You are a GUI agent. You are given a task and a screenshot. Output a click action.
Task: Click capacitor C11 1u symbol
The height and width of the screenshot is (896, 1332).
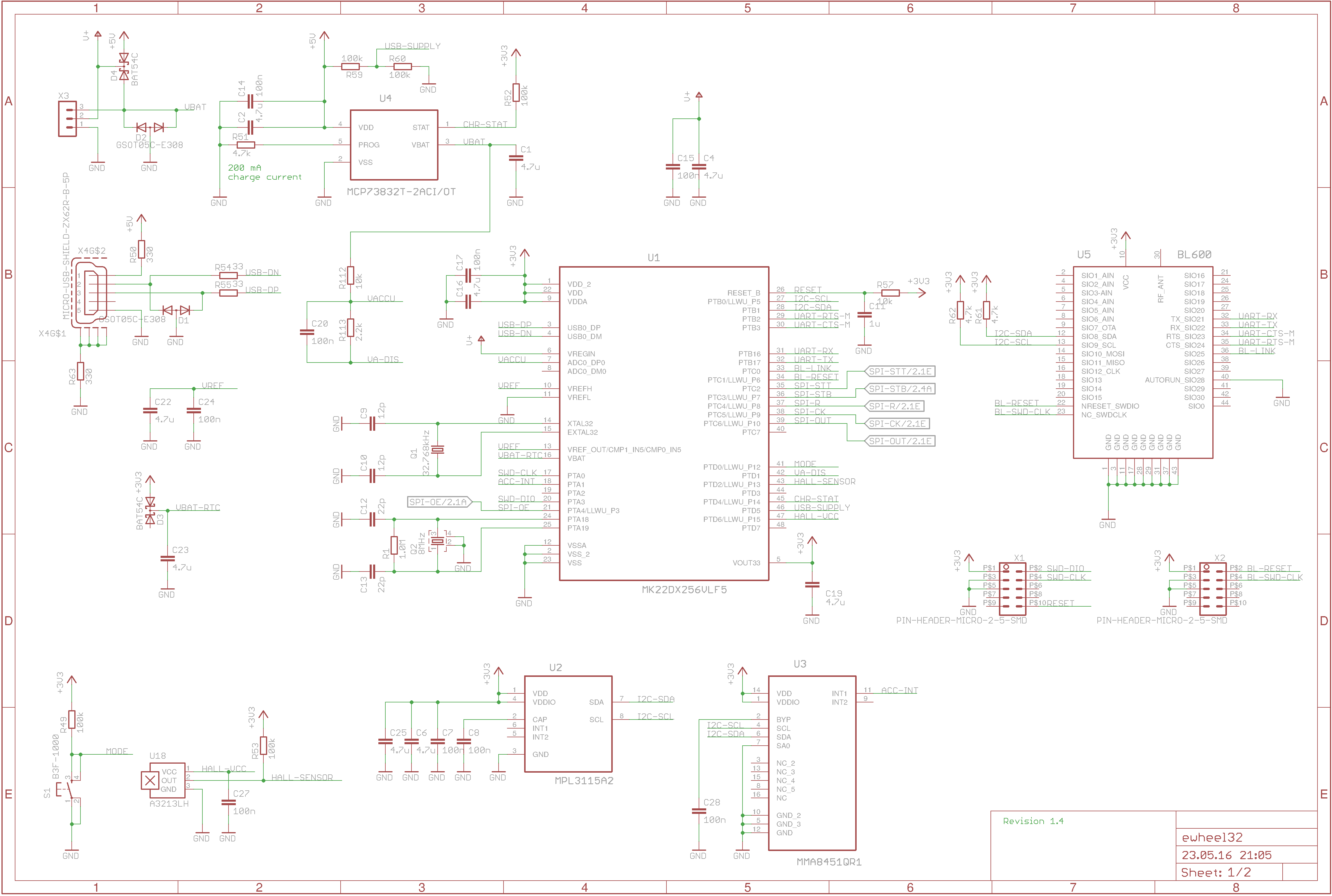864,315
